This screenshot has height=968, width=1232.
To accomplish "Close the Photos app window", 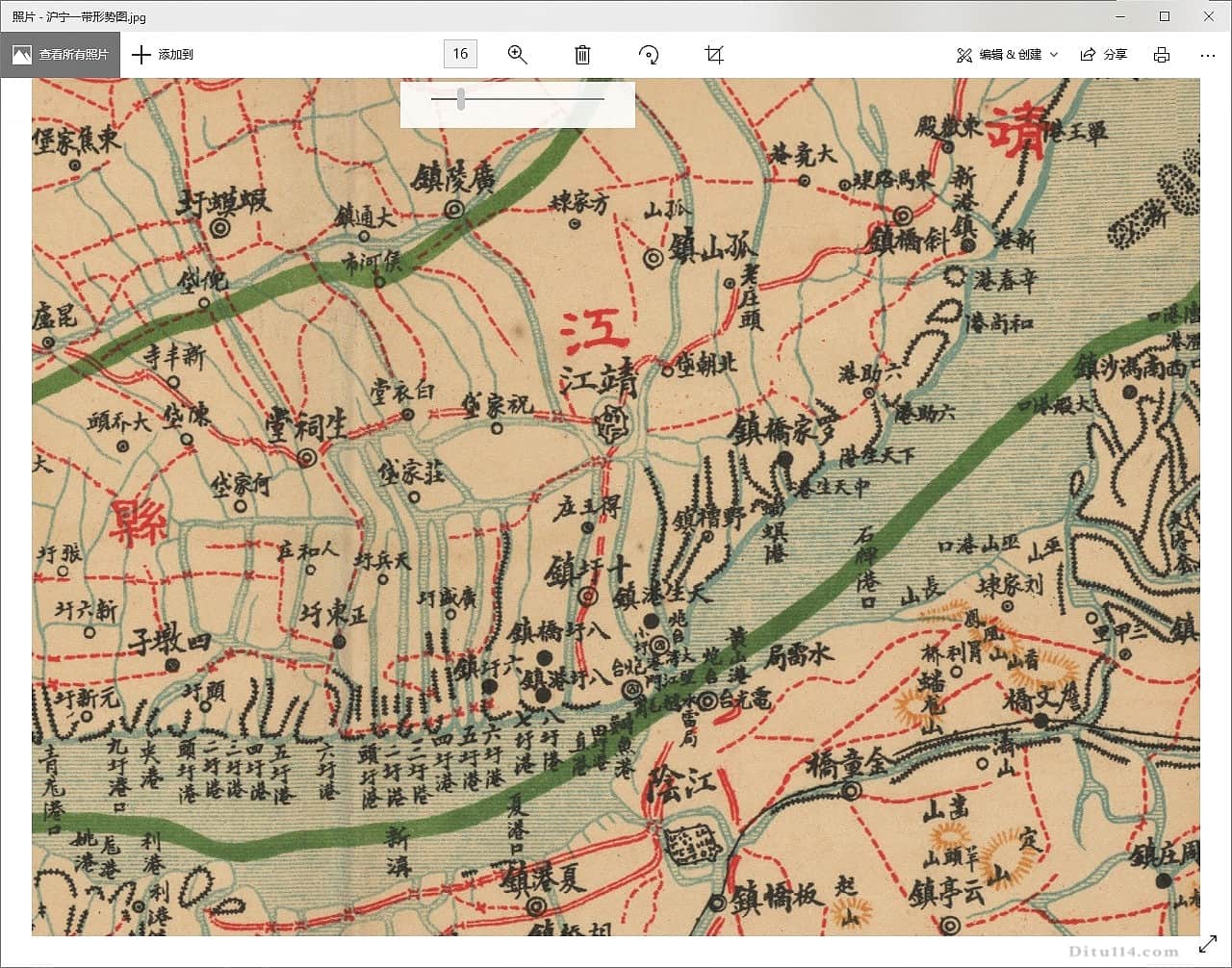I will (x=1210, y=16).
